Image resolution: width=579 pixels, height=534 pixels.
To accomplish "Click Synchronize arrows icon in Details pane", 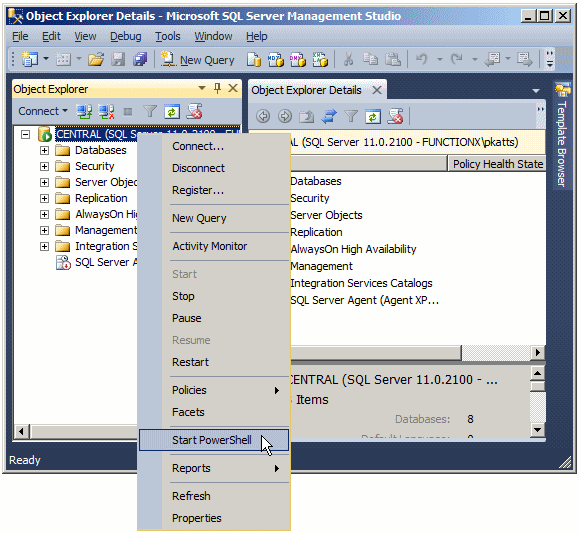I will (329, 116).
